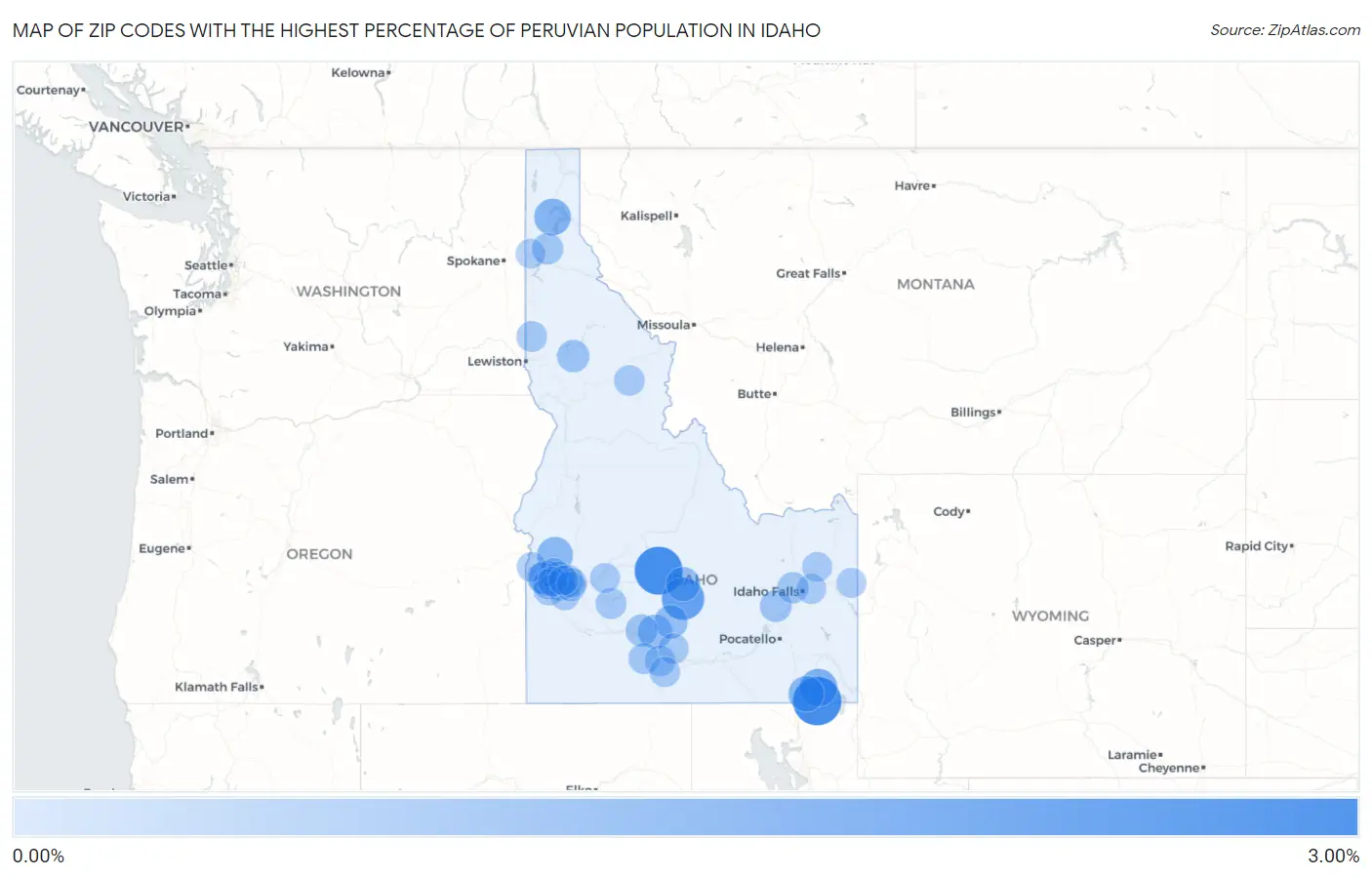Click the Salem city label
This screenshot has height=877, width=1372.
(x=170, y=479)
